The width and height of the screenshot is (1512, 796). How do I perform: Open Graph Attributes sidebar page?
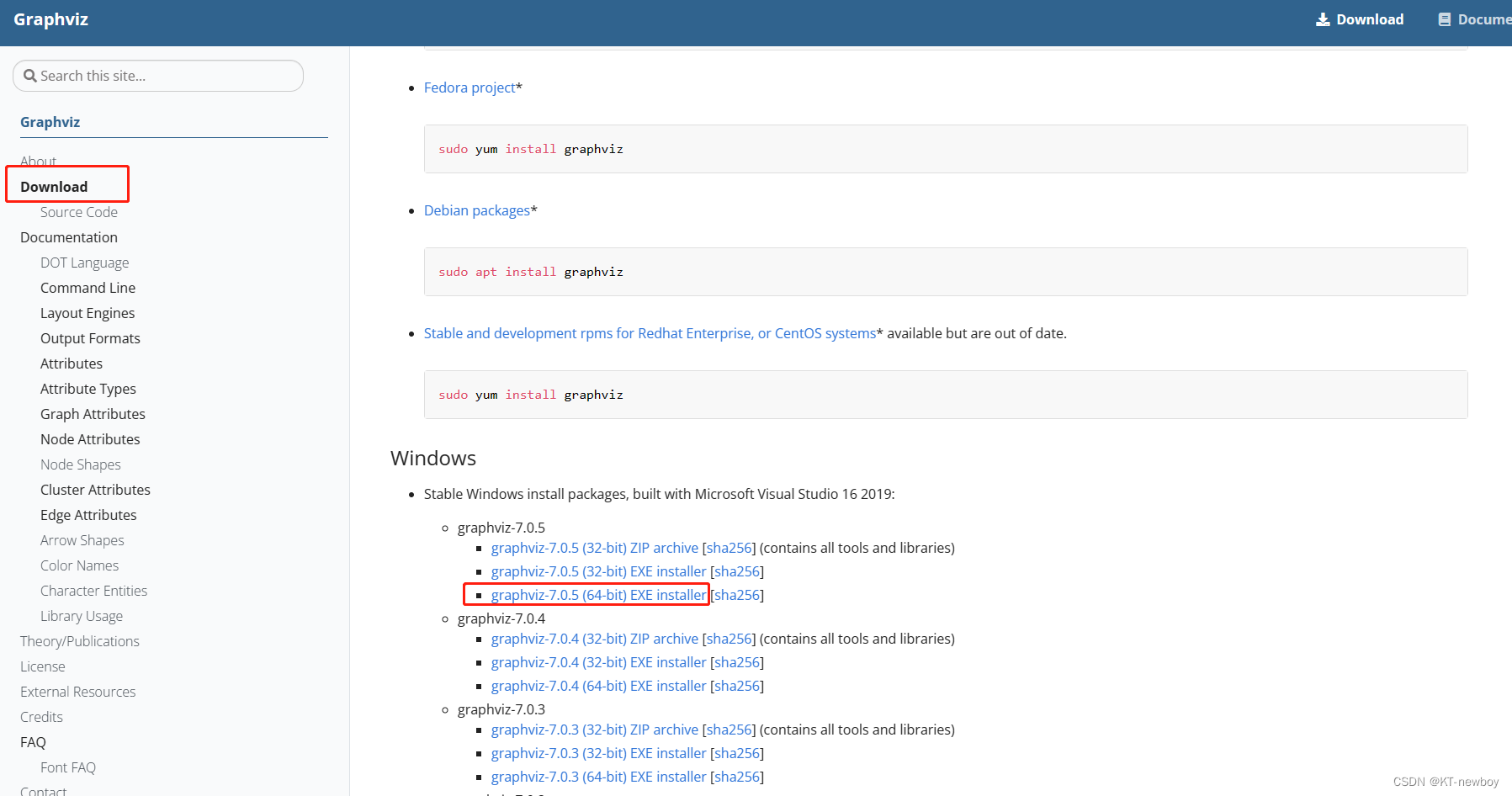93,414
